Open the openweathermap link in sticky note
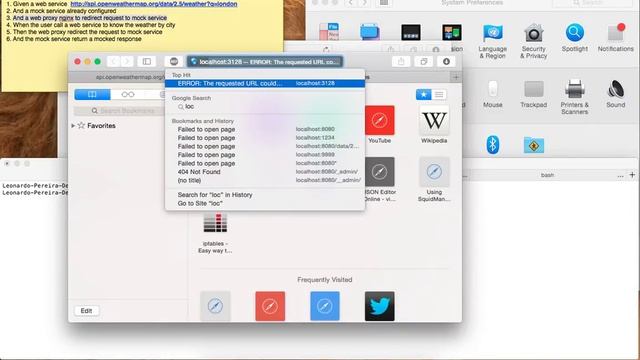Screen dimensions: 640x360 [154, 4]
